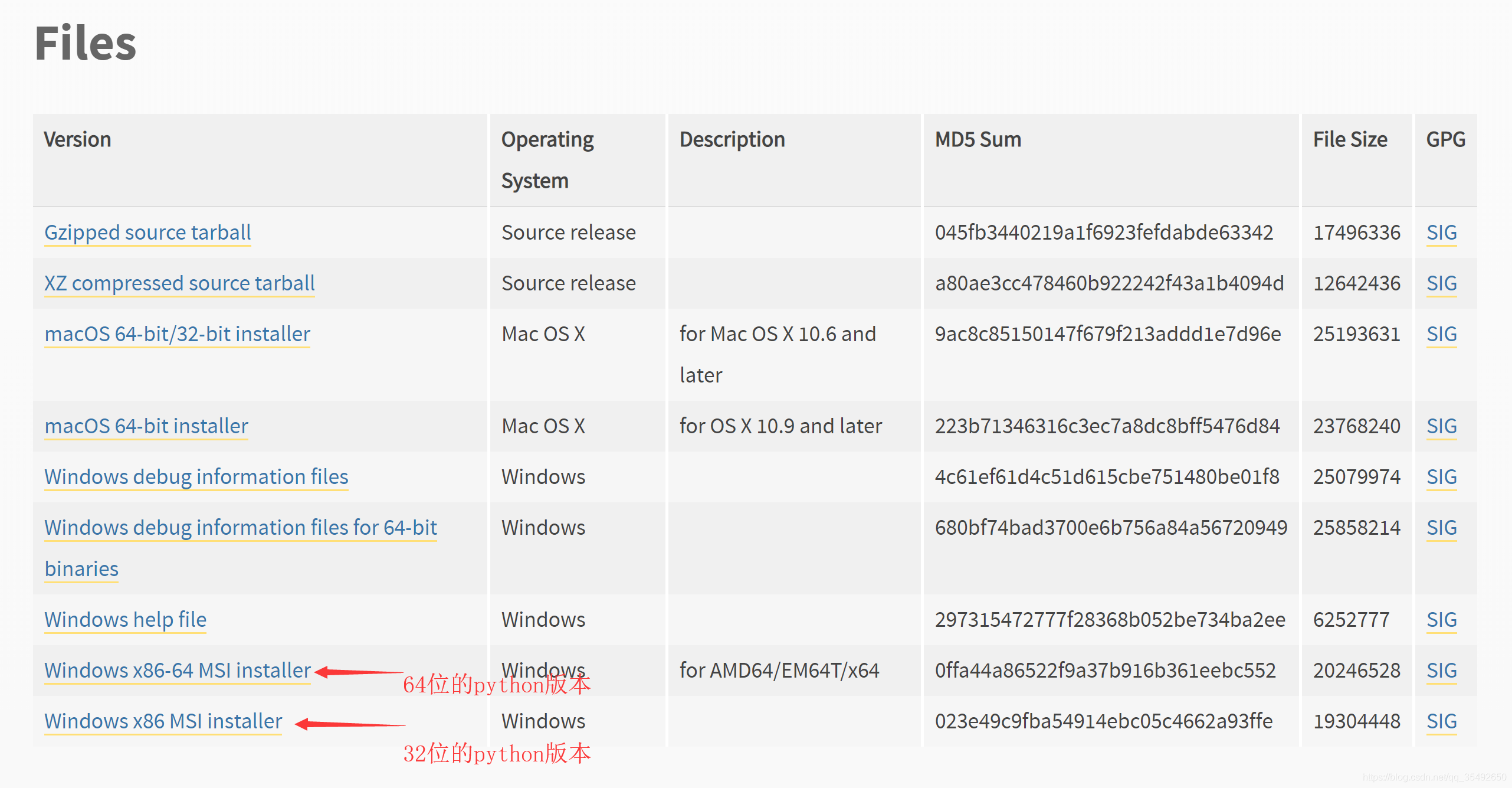
Task: Download the macOS 64-bit/32-bit installer
Action: 177,334
